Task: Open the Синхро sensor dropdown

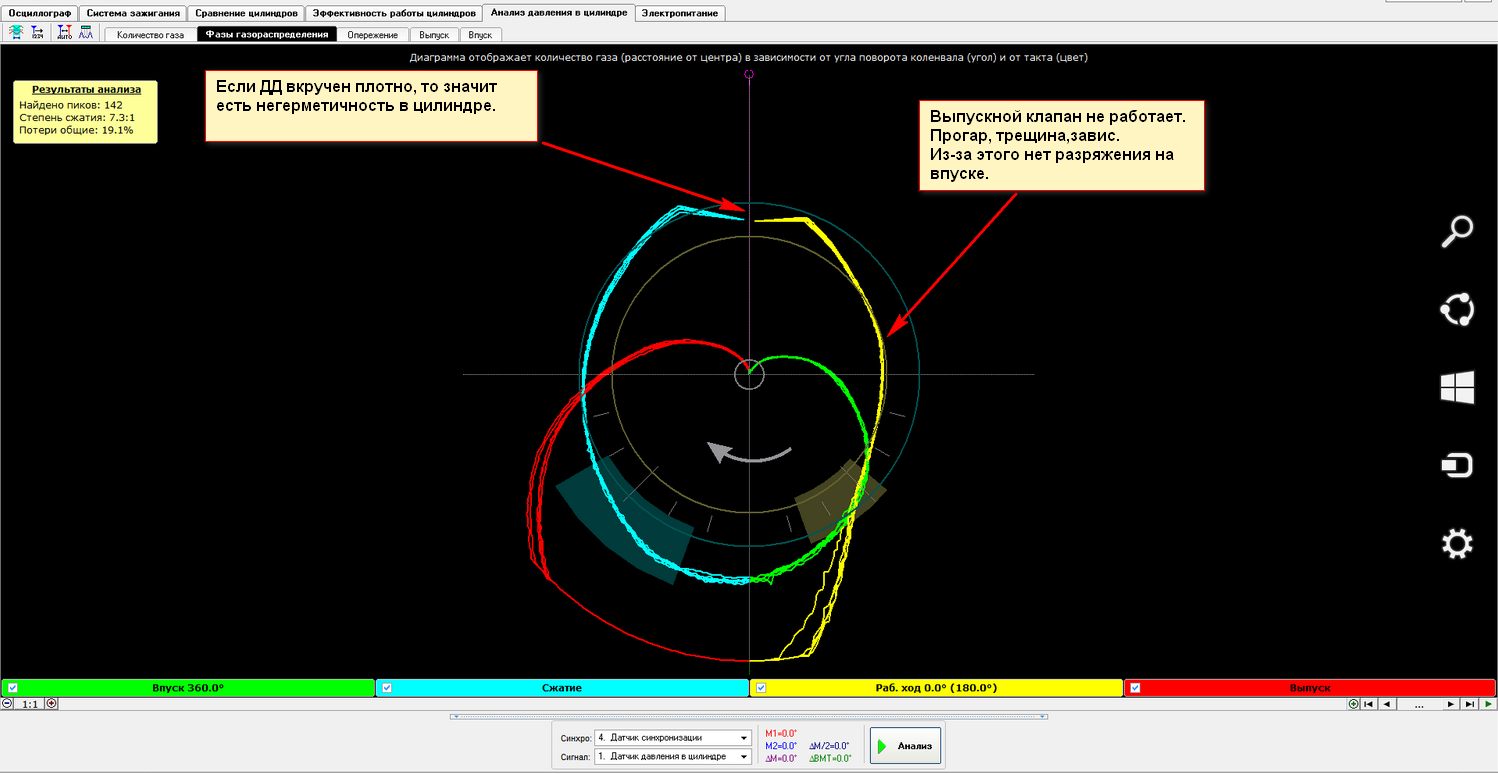Action: pyautogui.click(x=673, y=738)
